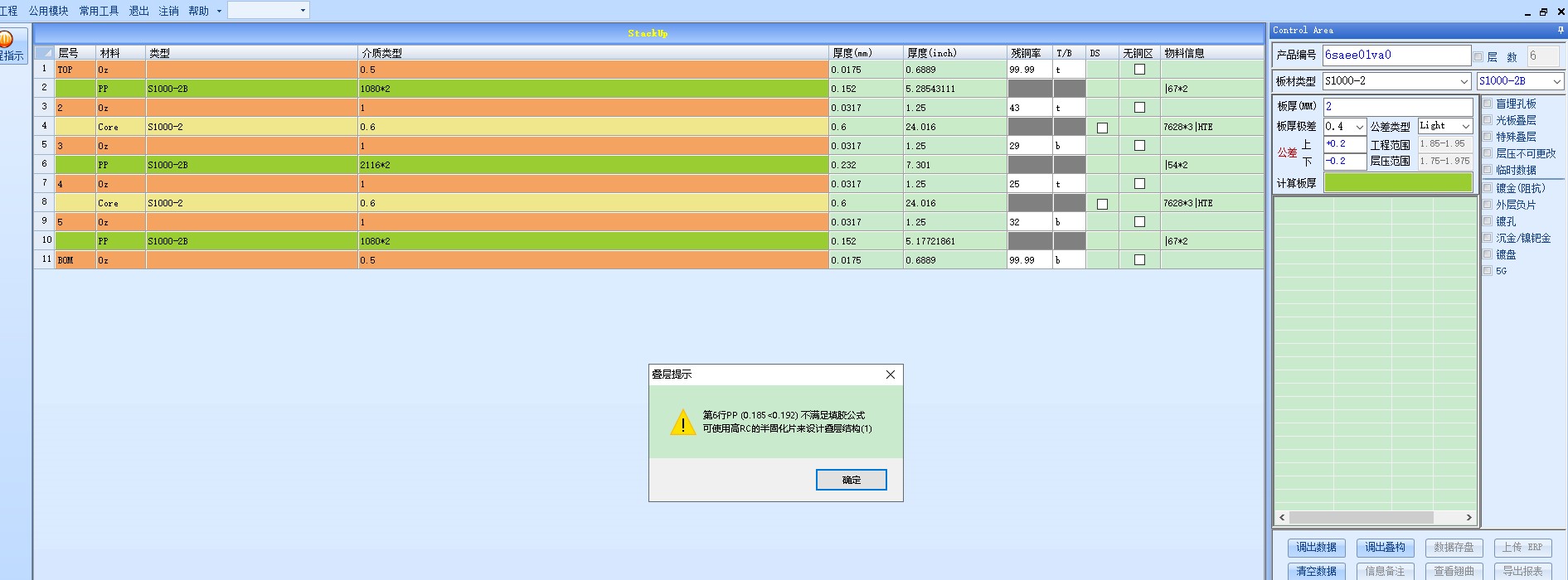Close the 叠层提示 dialog with X

click(891, 375)
